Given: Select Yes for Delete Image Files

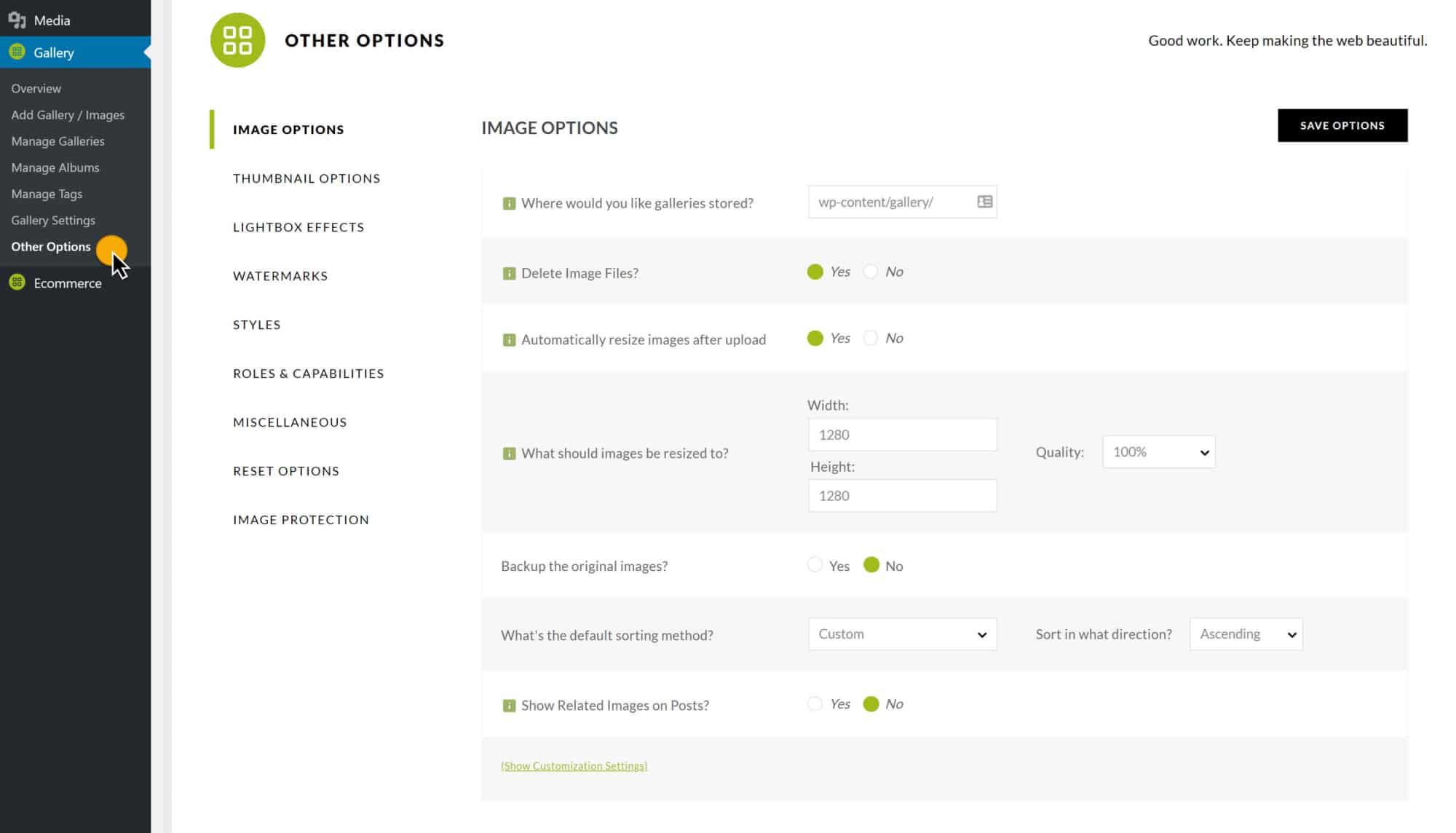Looking at the screenshot, I should 815,272.
